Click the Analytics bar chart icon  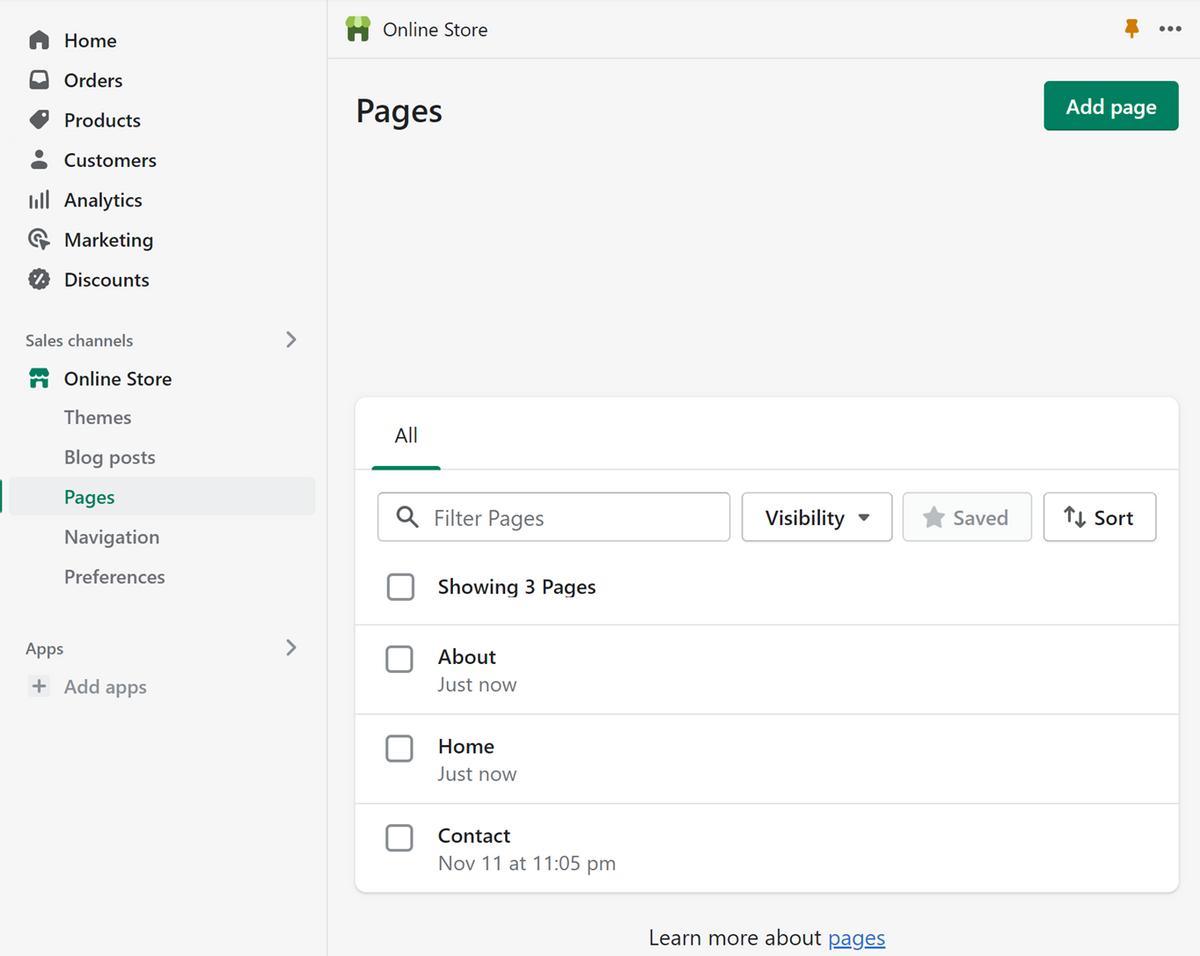(39, 200)
